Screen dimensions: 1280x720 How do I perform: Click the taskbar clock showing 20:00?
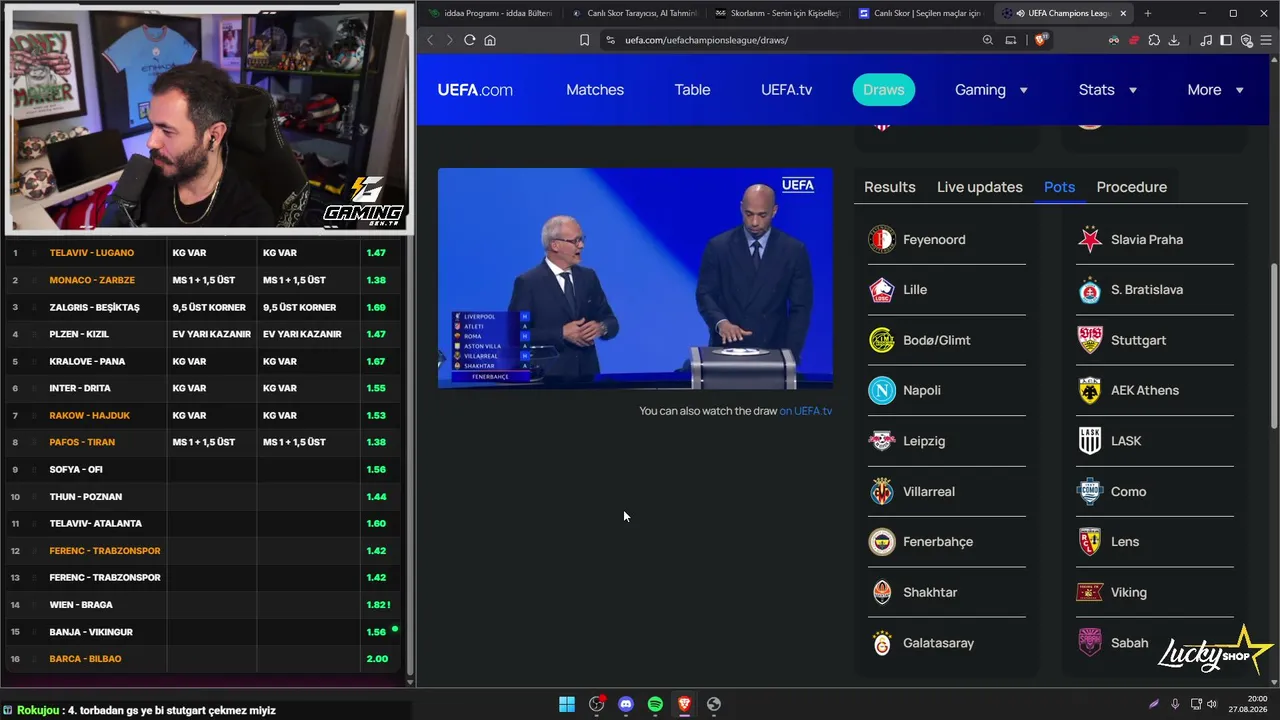point(1258,698)
